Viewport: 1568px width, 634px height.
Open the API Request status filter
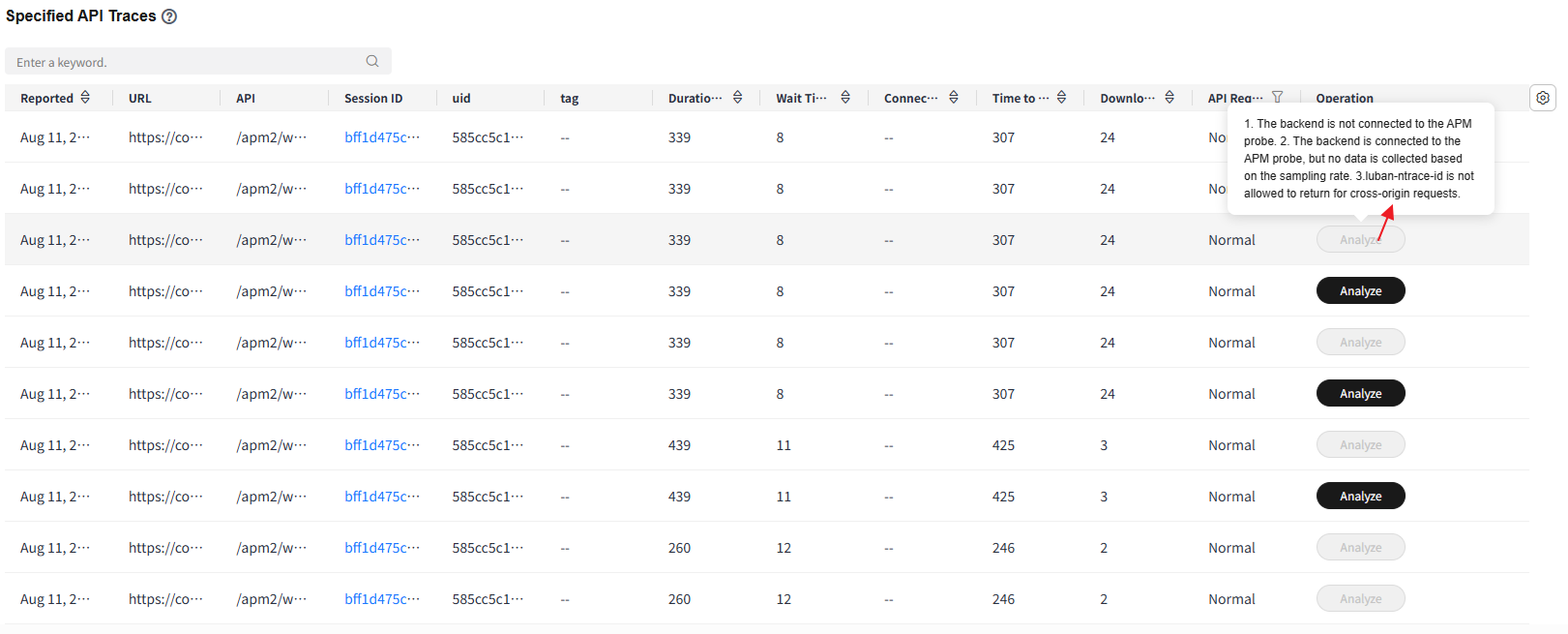point(1278,97)
